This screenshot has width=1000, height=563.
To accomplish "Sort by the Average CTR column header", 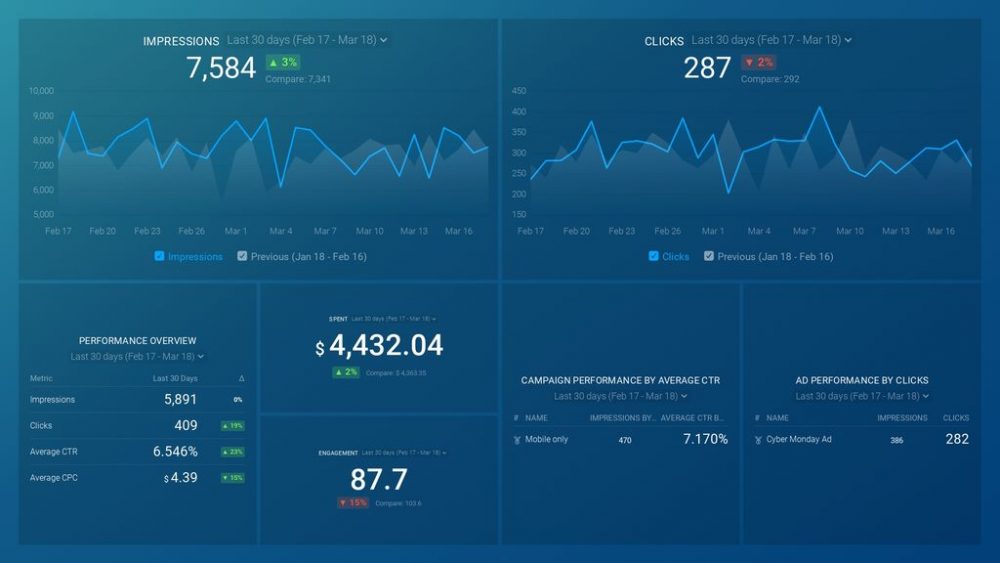I will point(692,418).
